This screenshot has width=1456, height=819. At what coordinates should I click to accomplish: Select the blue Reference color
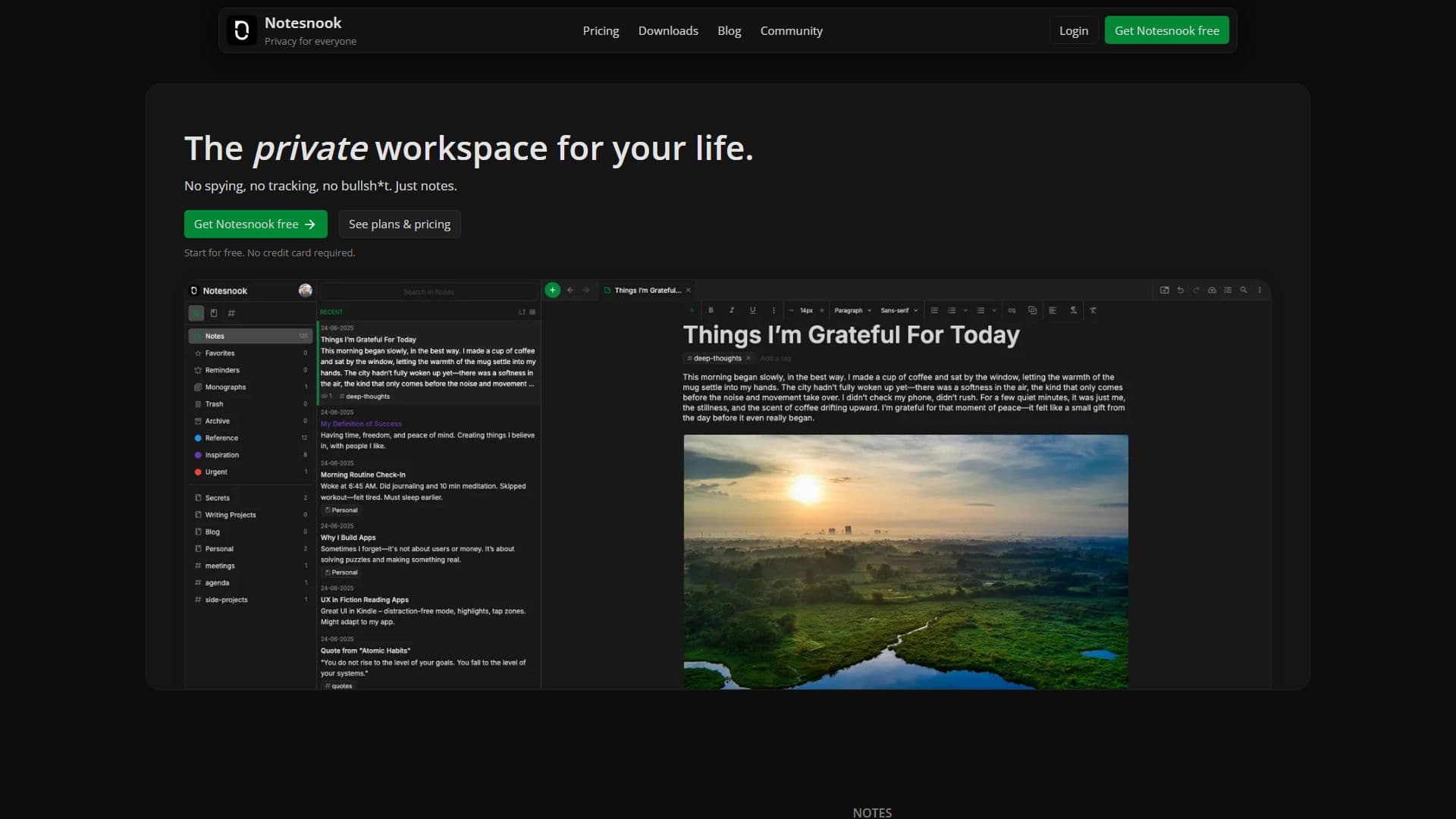pyautogui.click(x=250, y=438)
